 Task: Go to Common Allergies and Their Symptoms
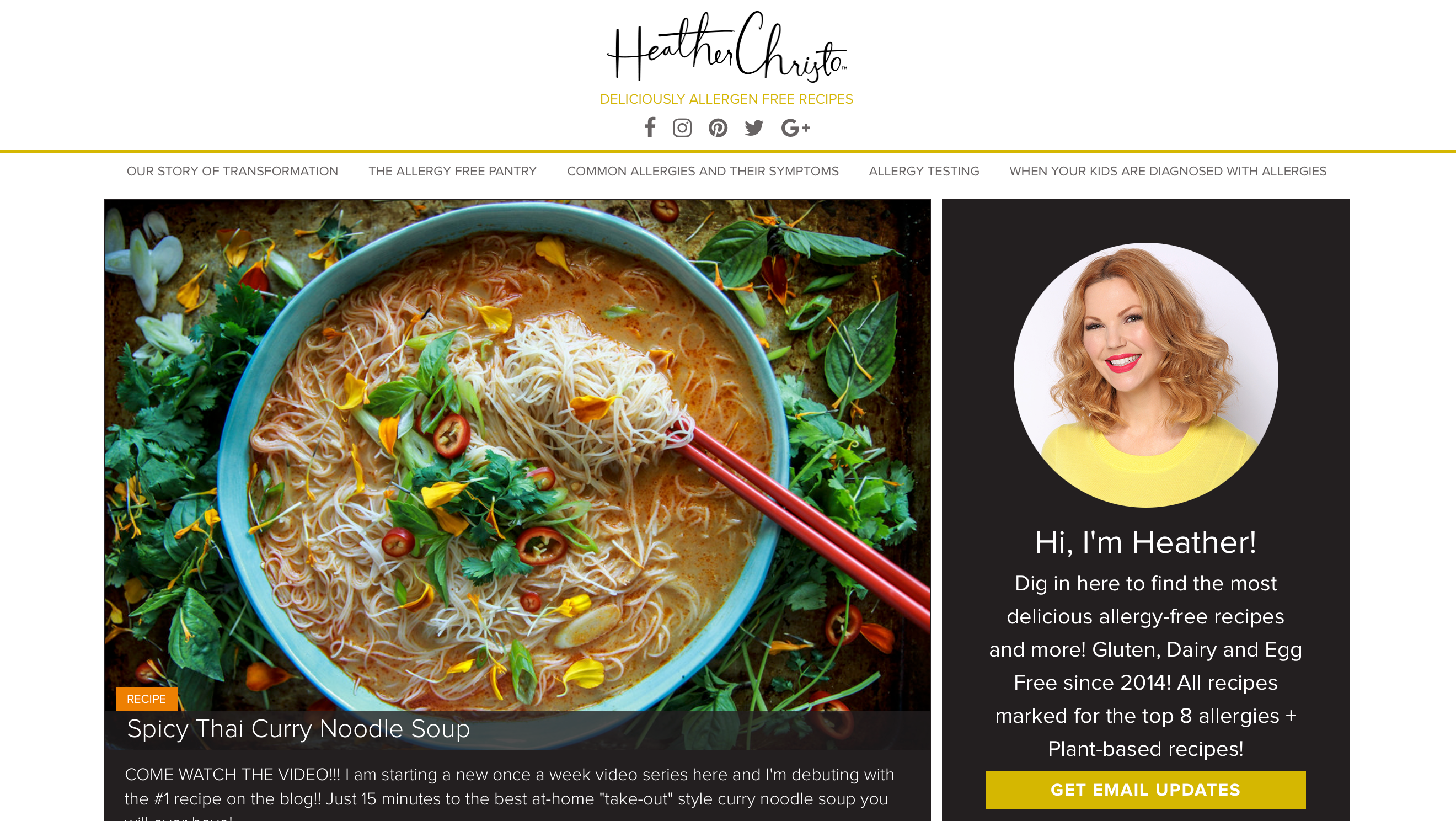(x=703, y=172)
